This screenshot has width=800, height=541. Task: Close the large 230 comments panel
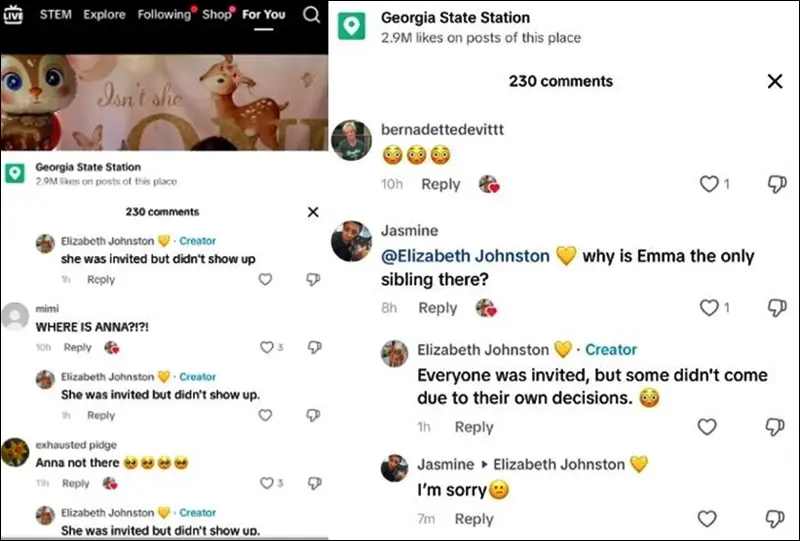coord(775,82)
